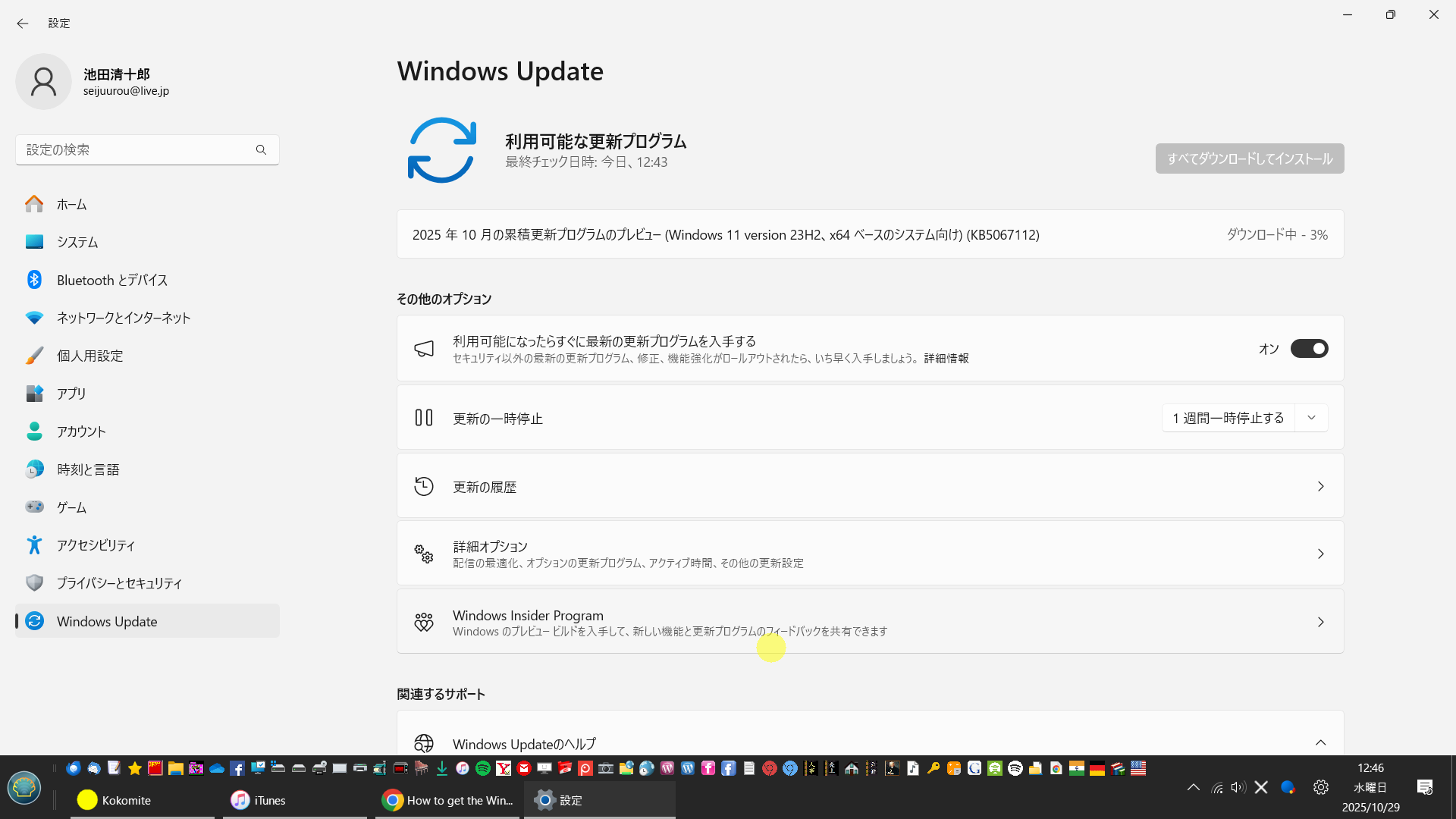Go back with the arrow next to 設定
This screenshot has width=1456, height=819.
[23, 24]
